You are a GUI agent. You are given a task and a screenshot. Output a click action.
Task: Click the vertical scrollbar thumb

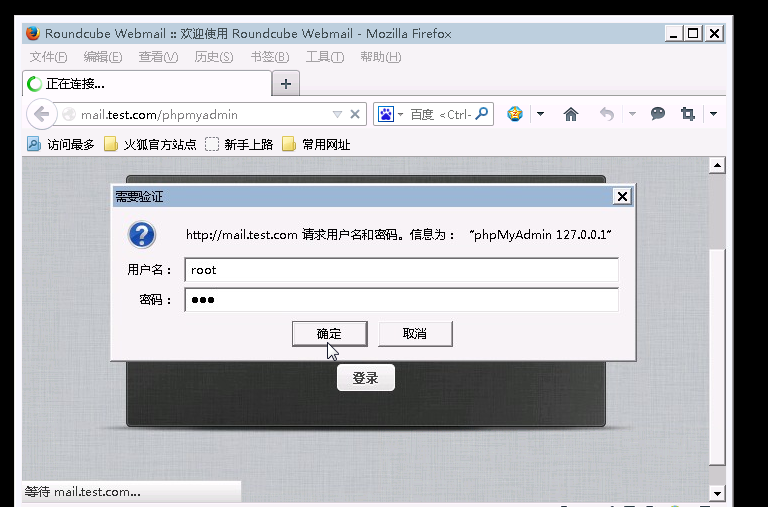coord(717,357)
